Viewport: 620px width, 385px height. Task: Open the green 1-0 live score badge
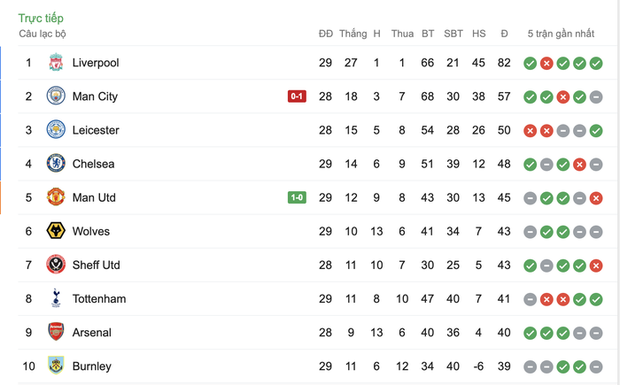click(x=297, y=197)
